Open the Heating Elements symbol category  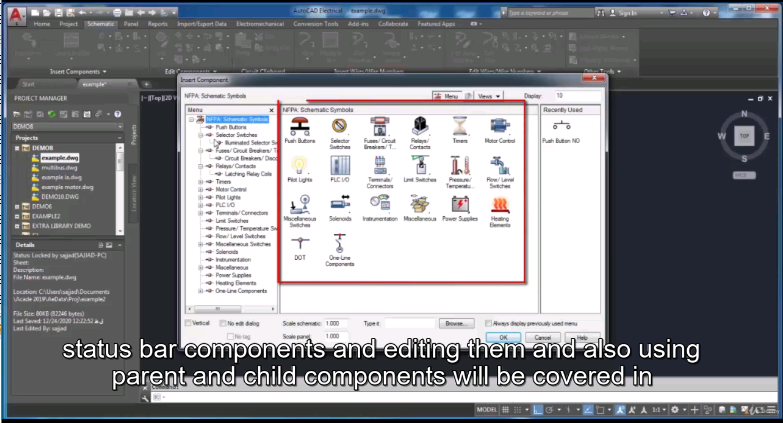point(499,204)
